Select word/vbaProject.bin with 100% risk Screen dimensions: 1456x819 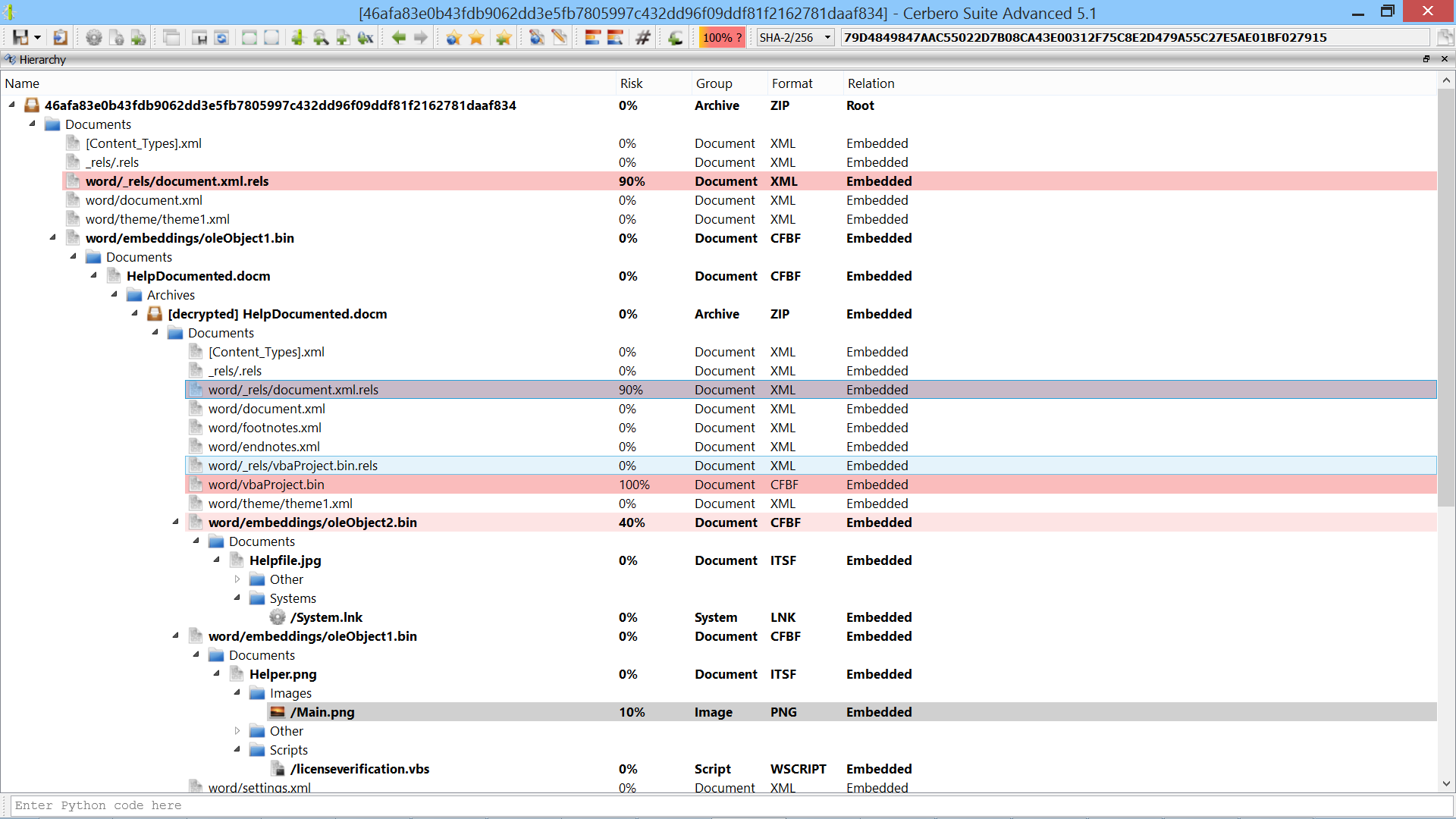pos(811,485)
